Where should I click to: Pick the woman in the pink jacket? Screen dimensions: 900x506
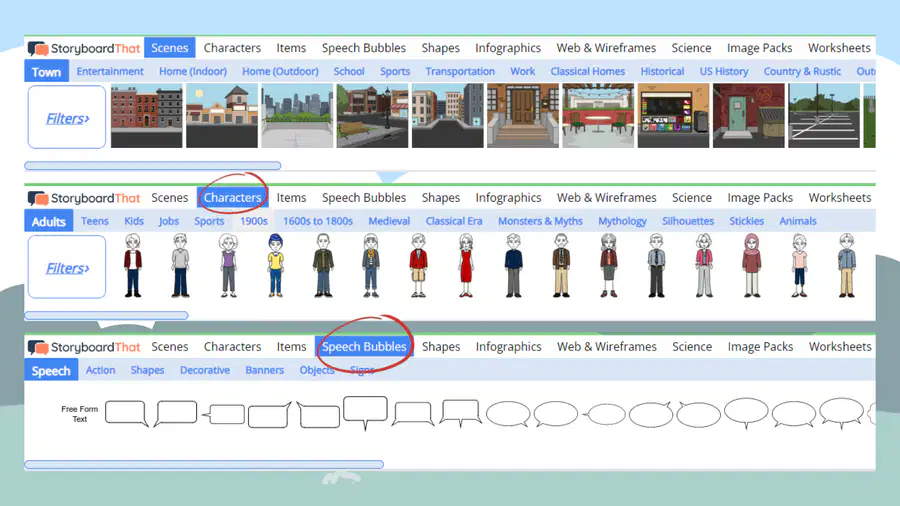704,265
